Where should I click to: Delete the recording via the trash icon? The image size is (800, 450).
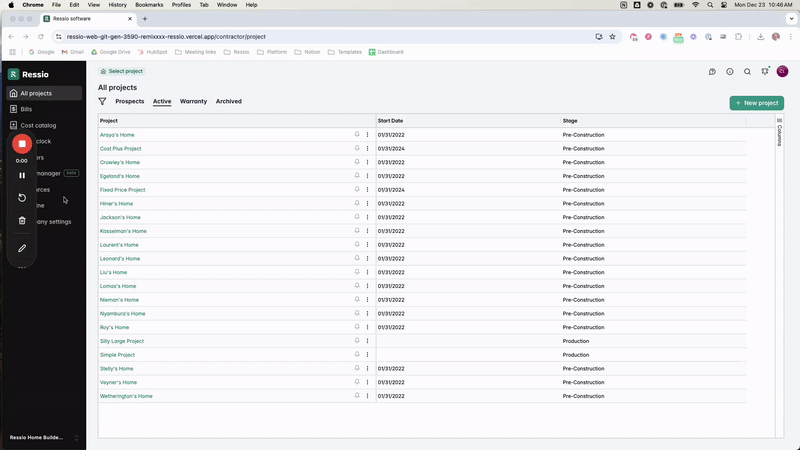pos(22,221)
